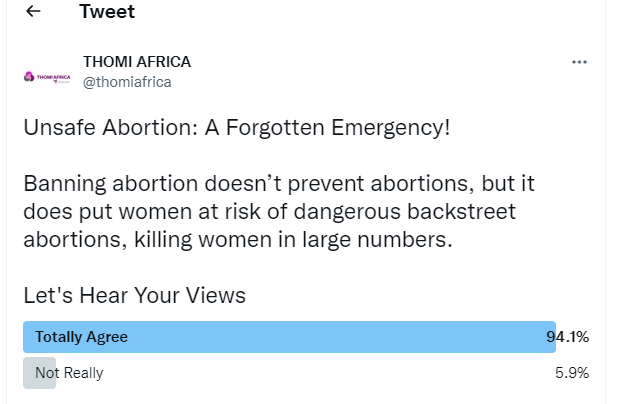Open the THOMI AFRICA profile logo
This screenshot has height=404, width=631.
tap(47, 76)
